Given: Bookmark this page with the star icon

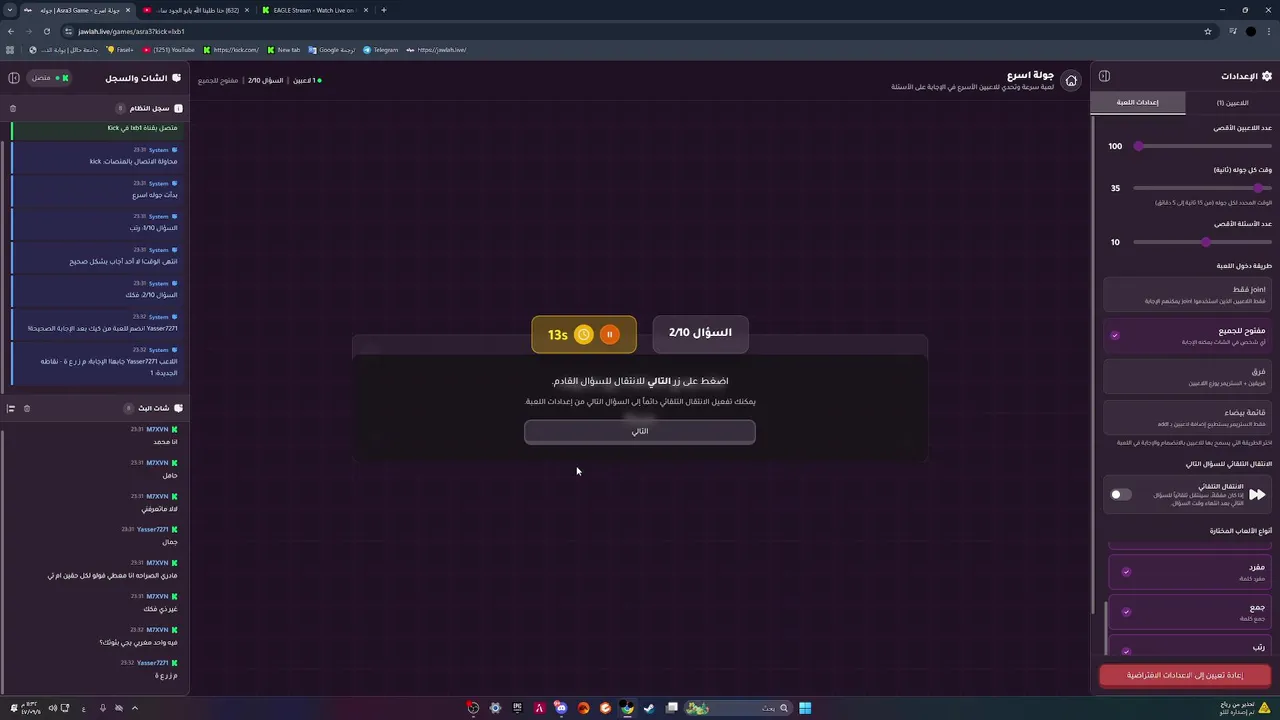Looking at the screenshot, I should [x=1207, y=31].
